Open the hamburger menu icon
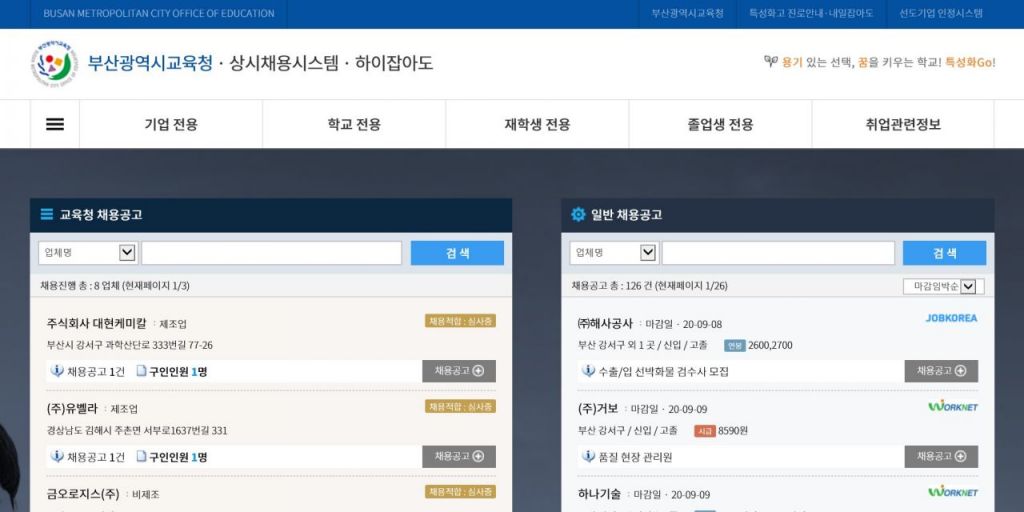 click(55, 125)
